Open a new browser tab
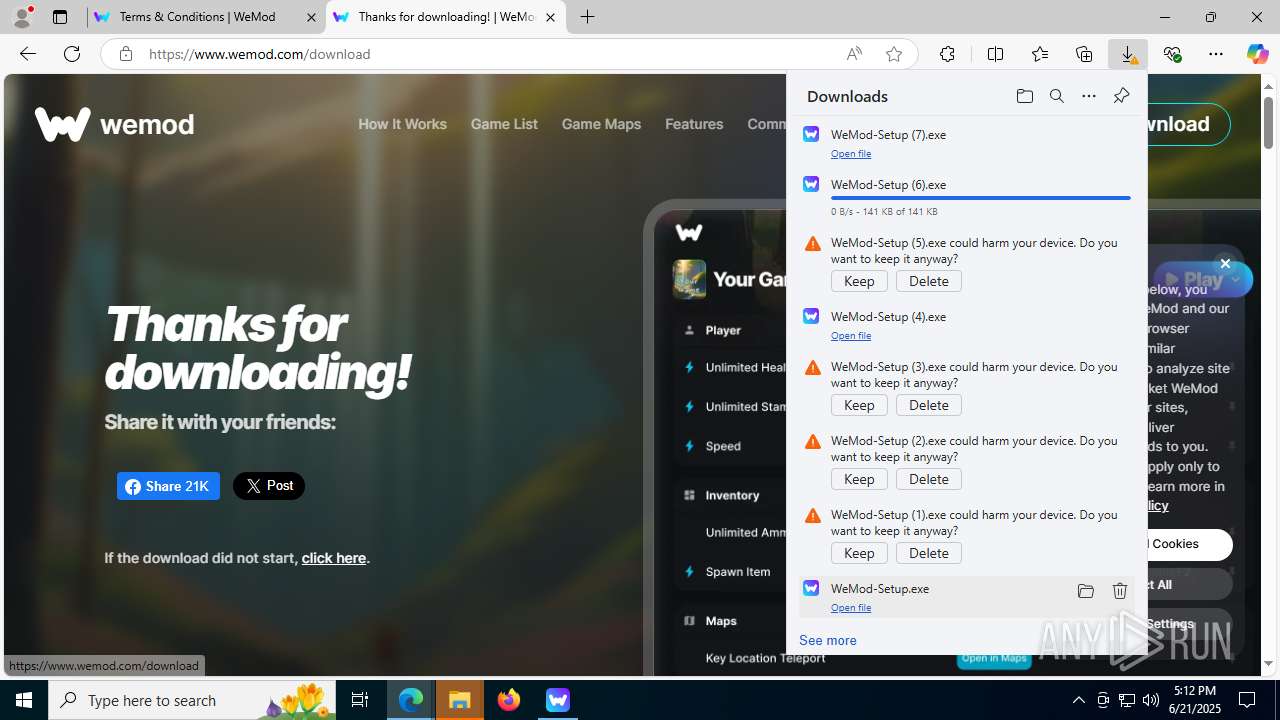 pos(588,17)
